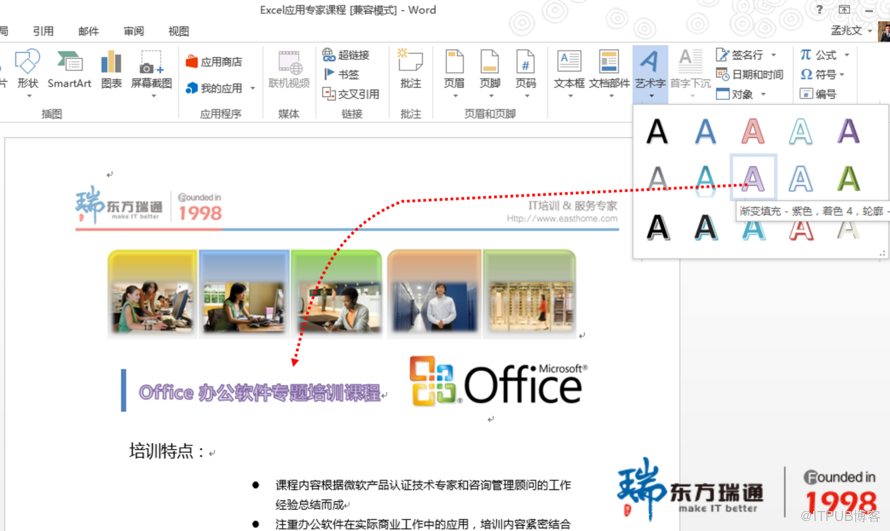Switch to the 视图 ribbon tab

click(179, 31)
